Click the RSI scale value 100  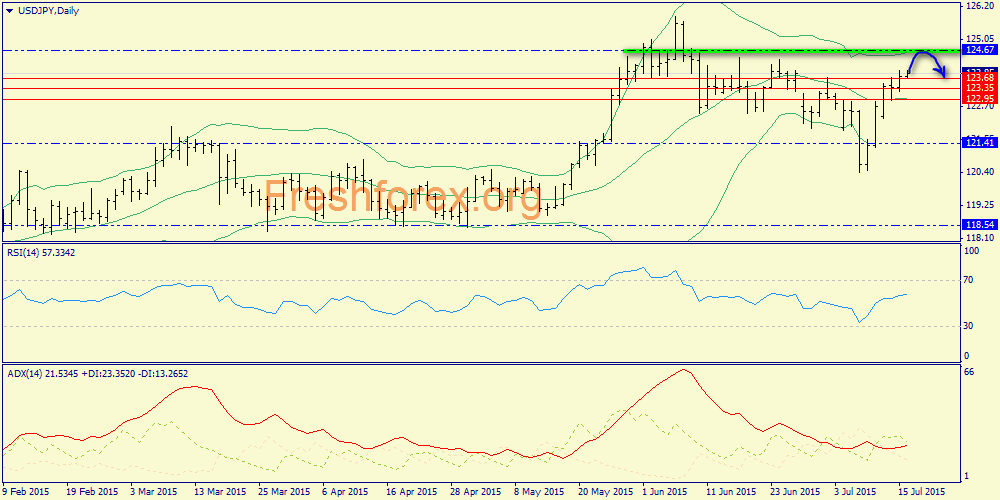[x=972, y=251]
